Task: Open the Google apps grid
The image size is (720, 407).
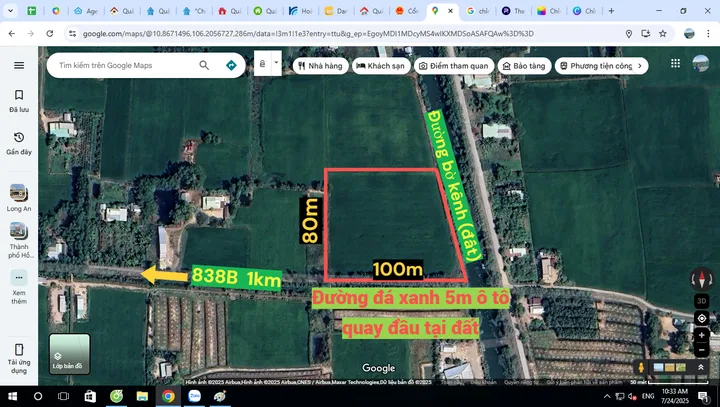Action: [675, 63]
